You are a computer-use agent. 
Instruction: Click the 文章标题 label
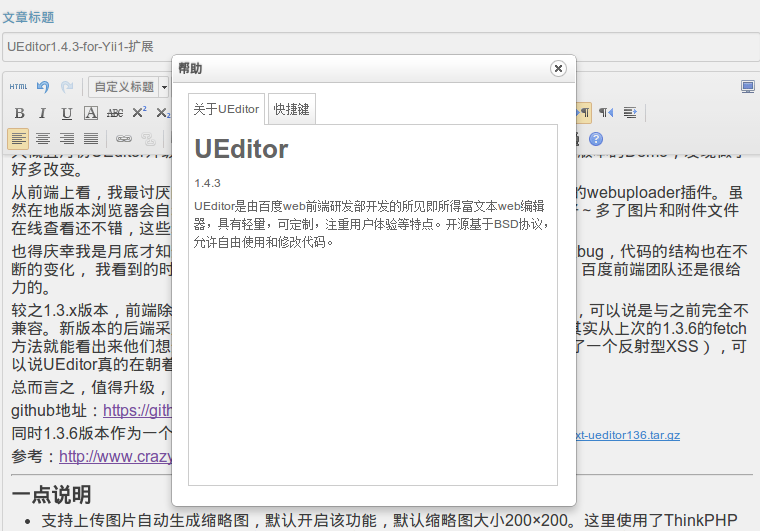[28, 17]
